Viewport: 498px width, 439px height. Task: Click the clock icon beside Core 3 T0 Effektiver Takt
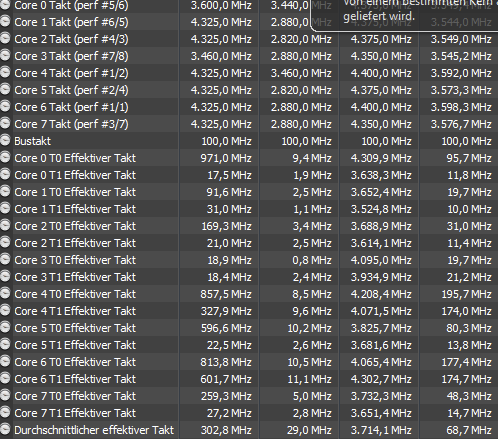(5, 260)
